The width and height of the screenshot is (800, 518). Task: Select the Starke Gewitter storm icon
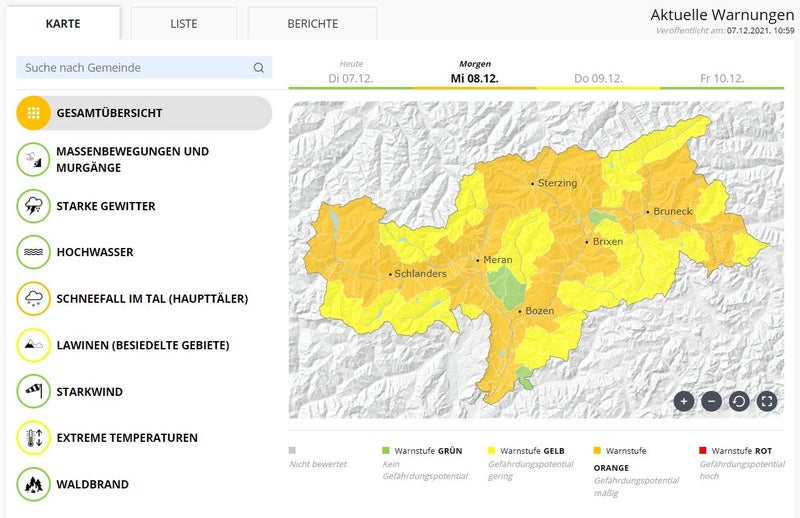(33, 206)
